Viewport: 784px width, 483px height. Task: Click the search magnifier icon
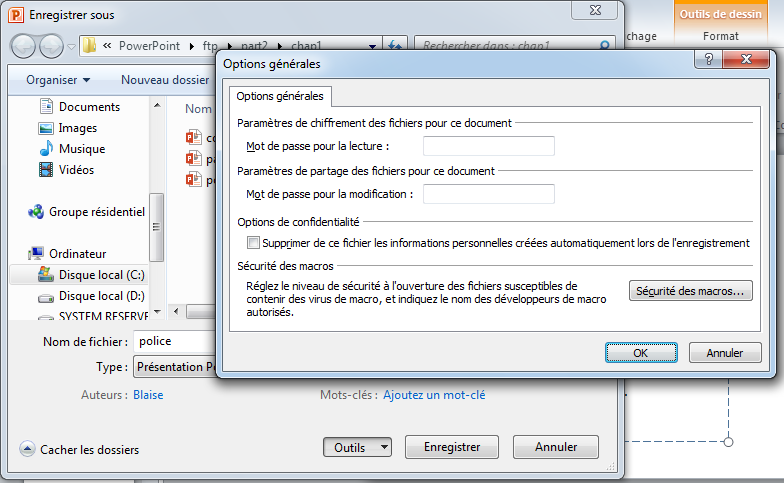[604, 46]
